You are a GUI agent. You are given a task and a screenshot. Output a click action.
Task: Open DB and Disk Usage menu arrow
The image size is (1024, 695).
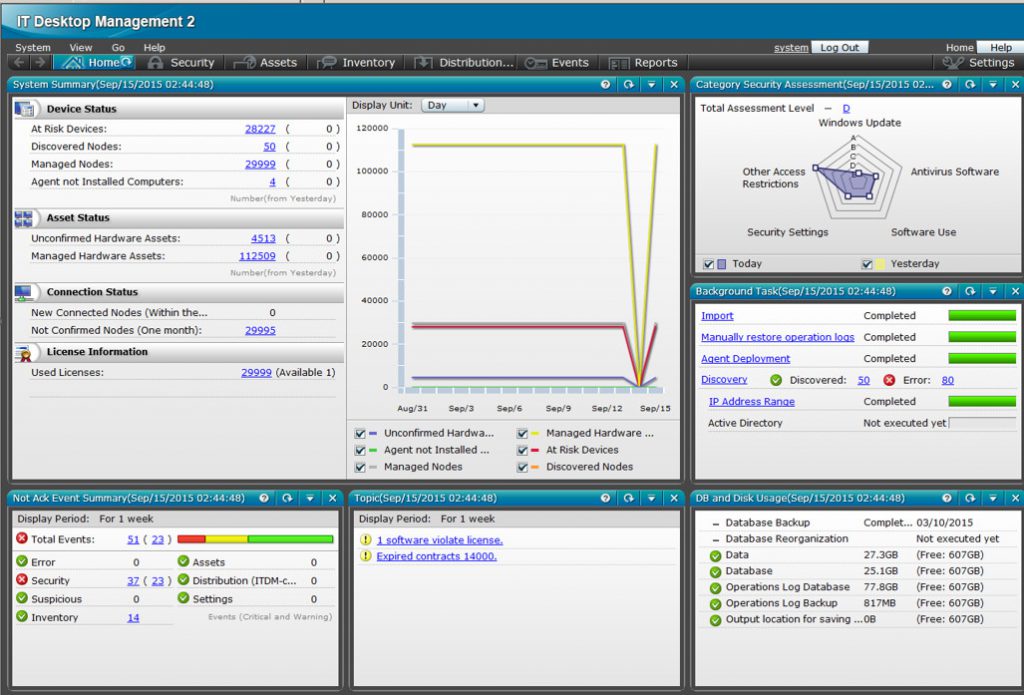(x=993, y=498)
